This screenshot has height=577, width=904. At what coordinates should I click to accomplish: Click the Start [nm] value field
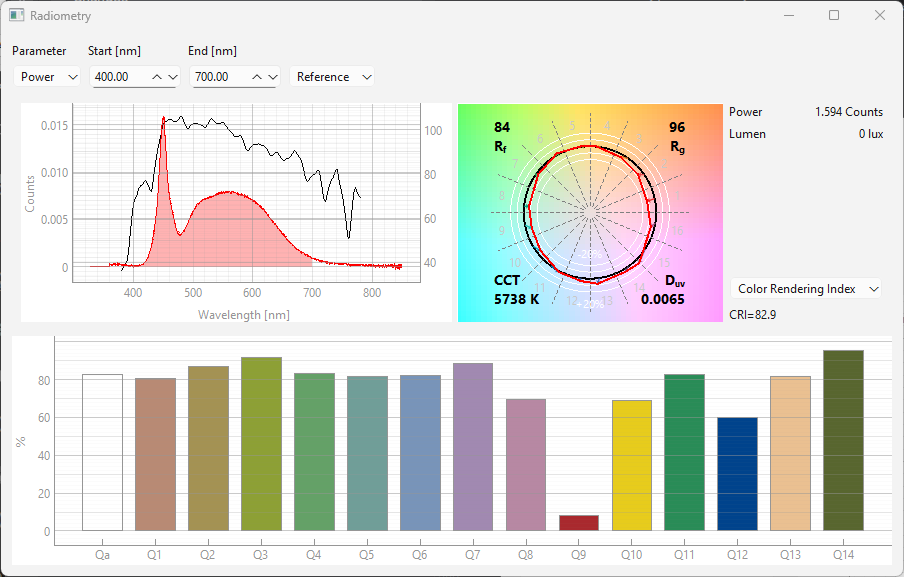click(116, 77)
